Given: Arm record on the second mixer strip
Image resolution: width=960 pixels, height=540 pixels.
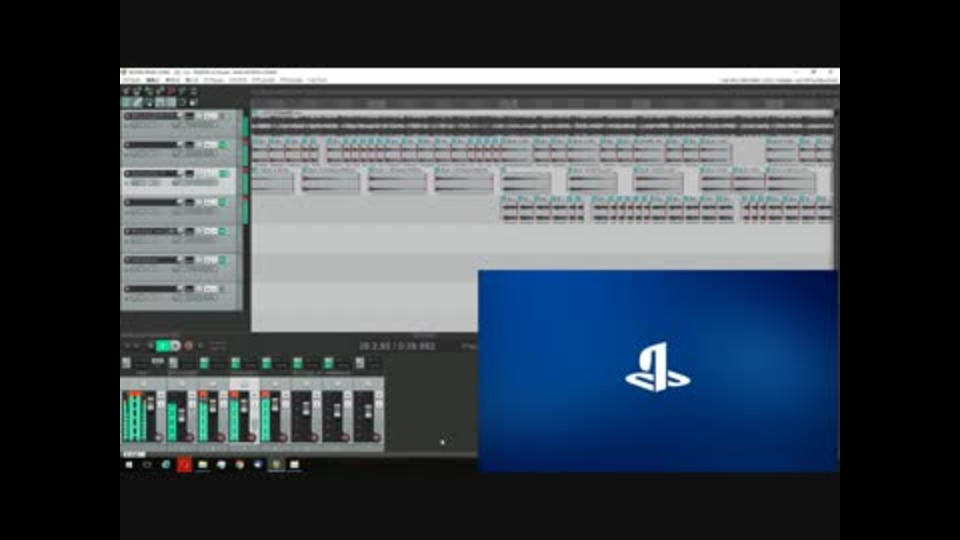Looking at the screenshot, I should pos(189,437).
